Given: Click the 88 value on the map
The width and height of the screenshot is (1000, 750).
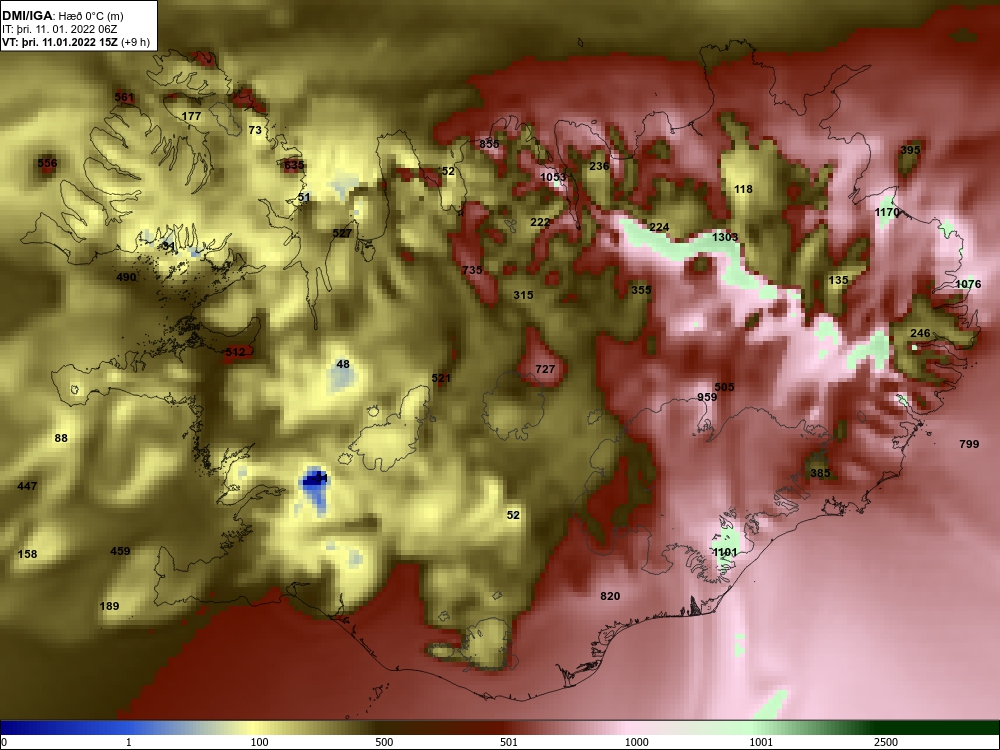Looking at the screenshot, I should (x=61, y=438).
